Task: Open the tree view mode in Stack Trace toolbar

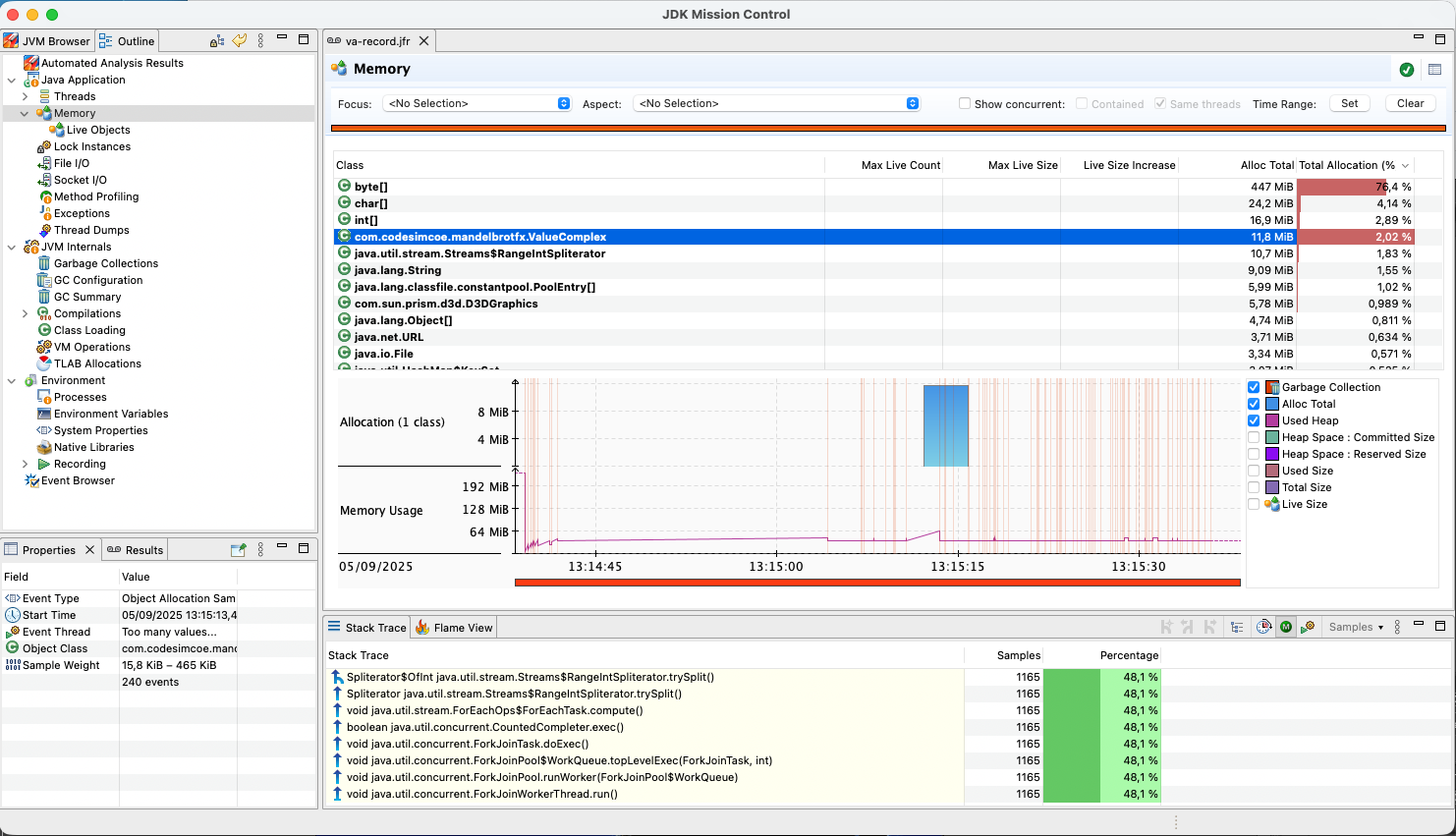Action: pos(1237,626)
